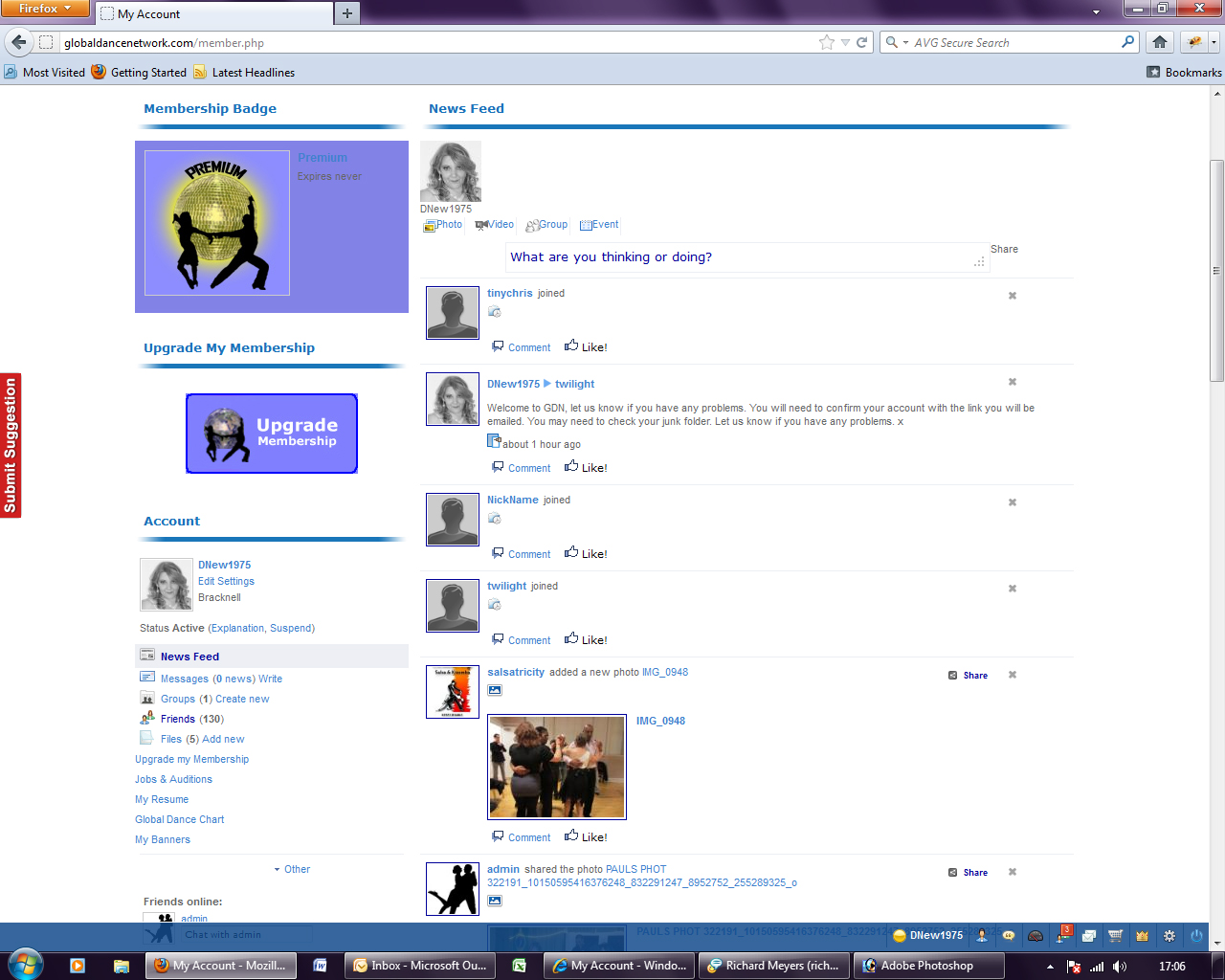
Task: Share the status update
Action: [1004, 249]
